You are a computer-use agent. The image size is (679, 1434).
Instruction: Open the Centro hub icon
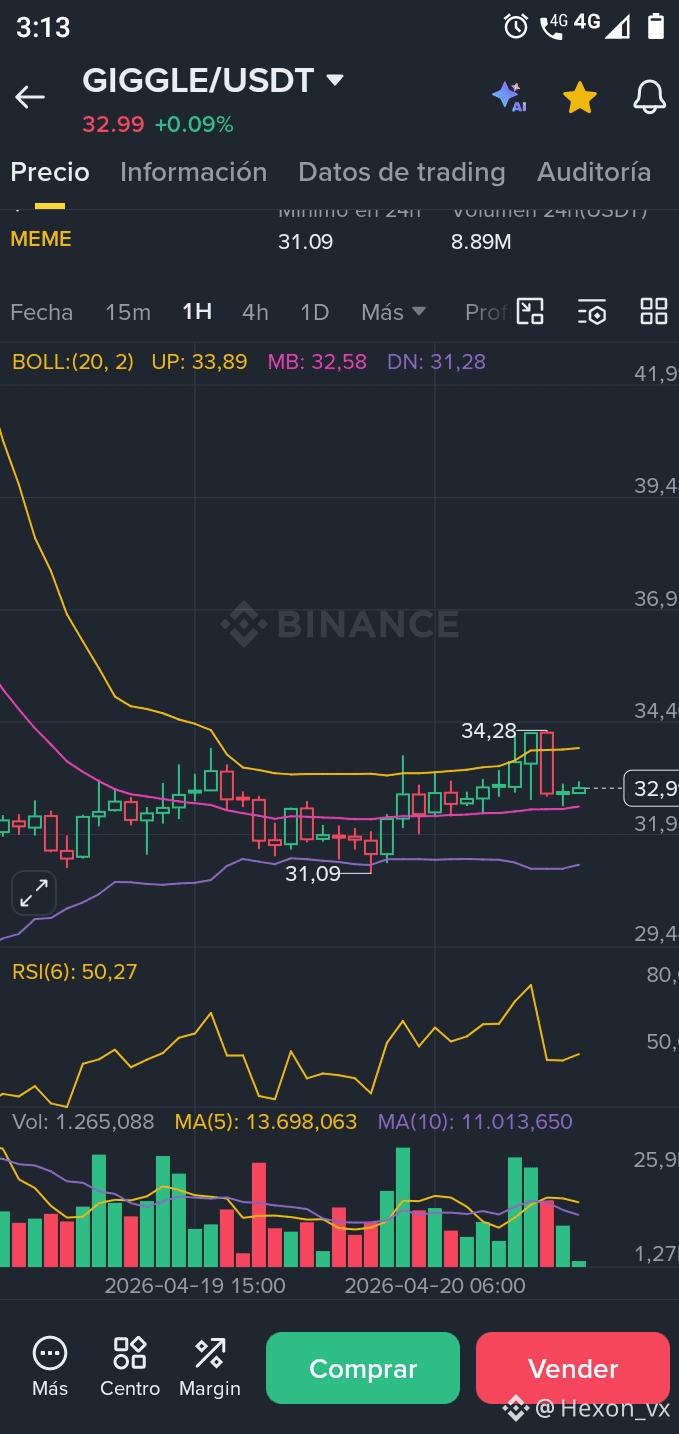[130, 1366]
